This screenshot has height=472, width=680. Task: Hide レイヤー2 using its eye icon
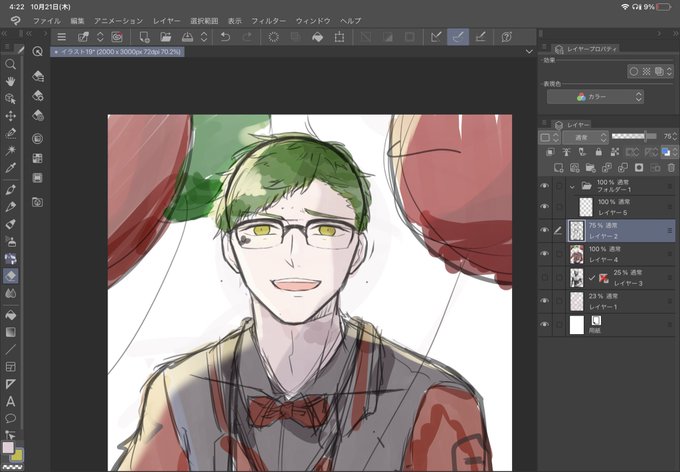(x=544, y=230)
